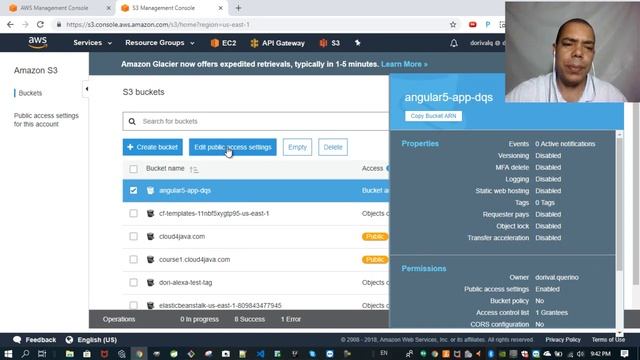Viewport: 640px width, 360px height.
Task: Toggle the select-all buckets checkbox
Action: [x=133, y=169]
